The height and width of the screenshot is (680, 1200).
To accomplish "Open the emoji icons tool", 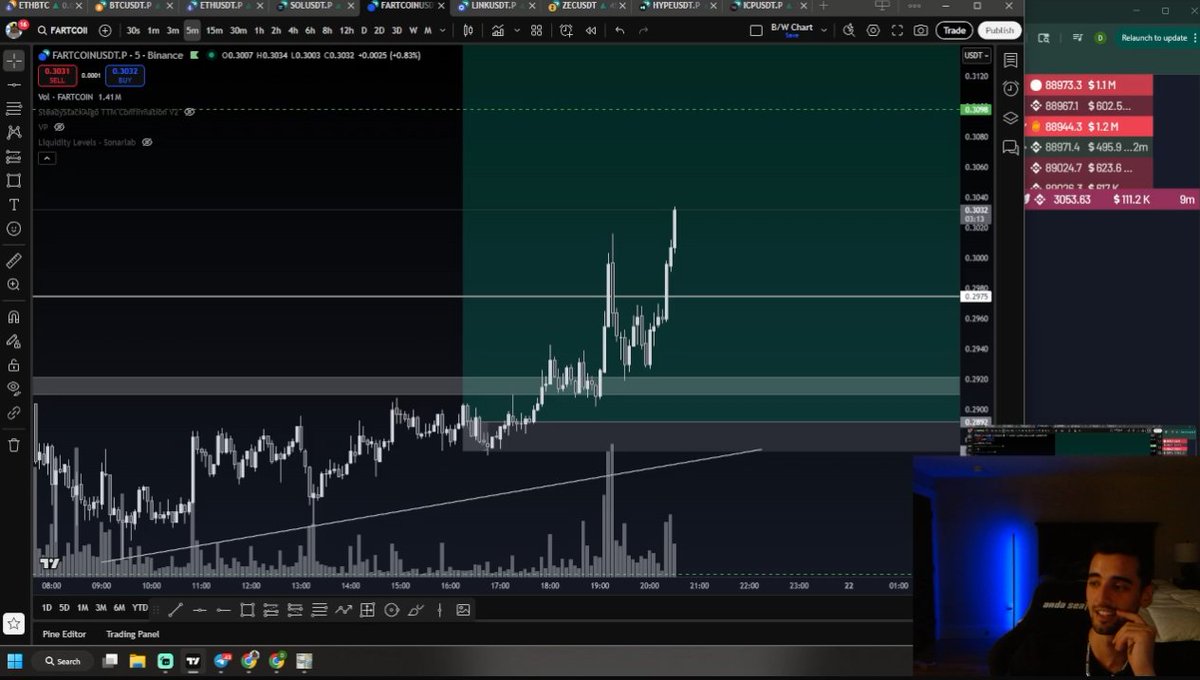I will click(x=14, y=229).
